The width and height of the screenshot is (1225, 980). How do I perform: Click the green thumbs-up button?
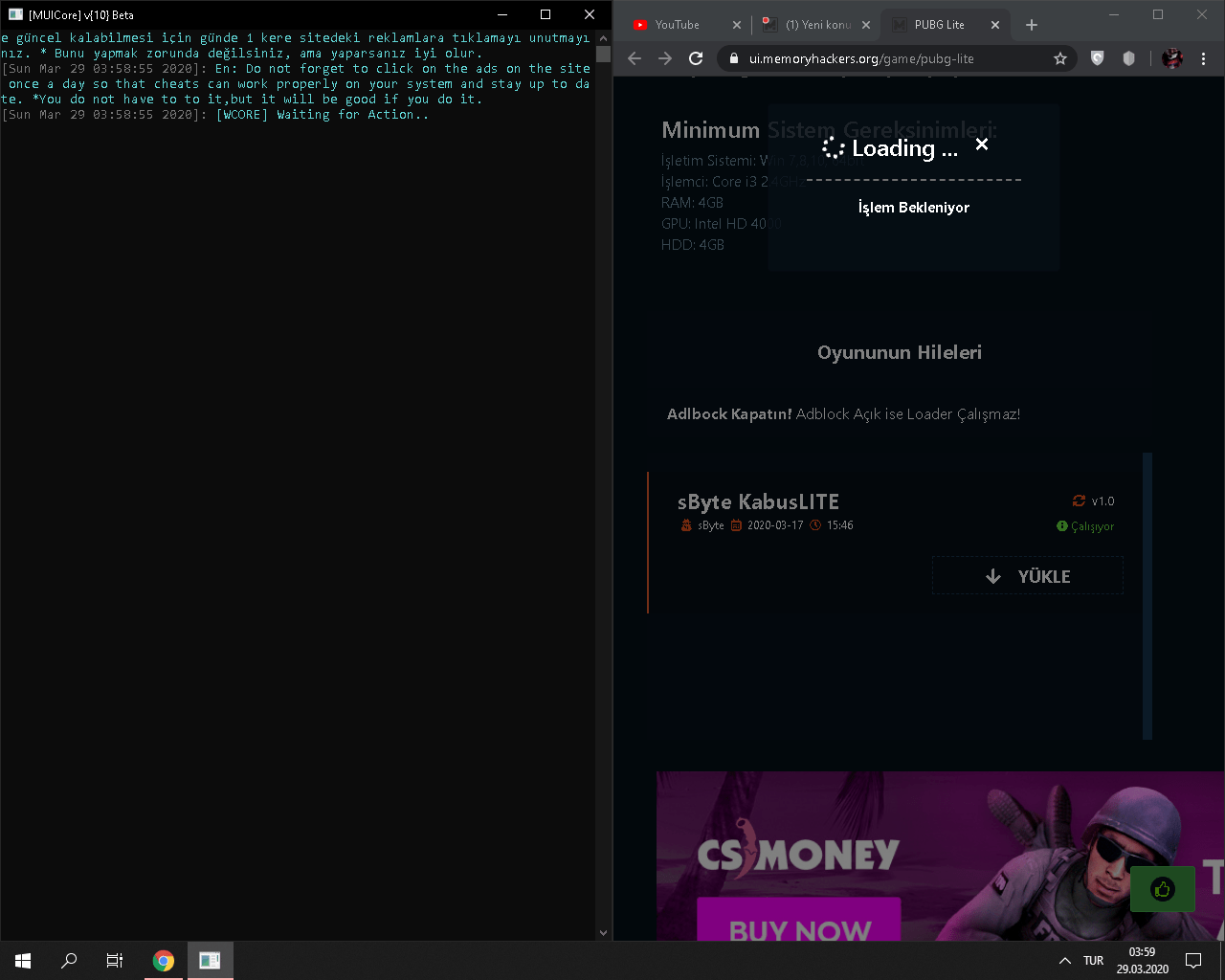pos(1163,889)
